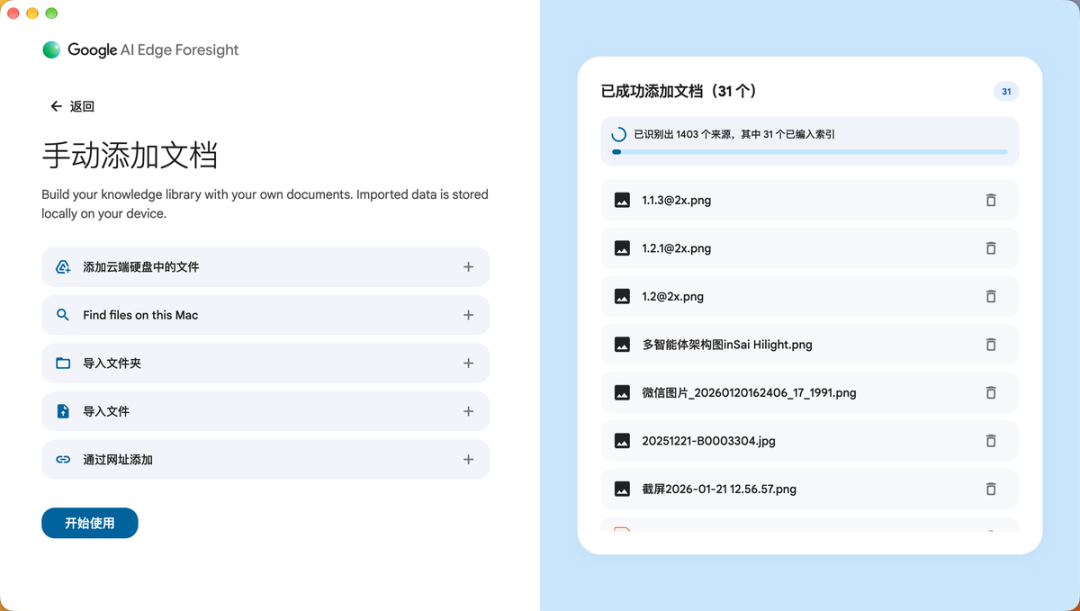The width and height of the screenshot is (1080, 611).
Task: Click the trash icon for 1.2@2x.png
Action: 990,297
